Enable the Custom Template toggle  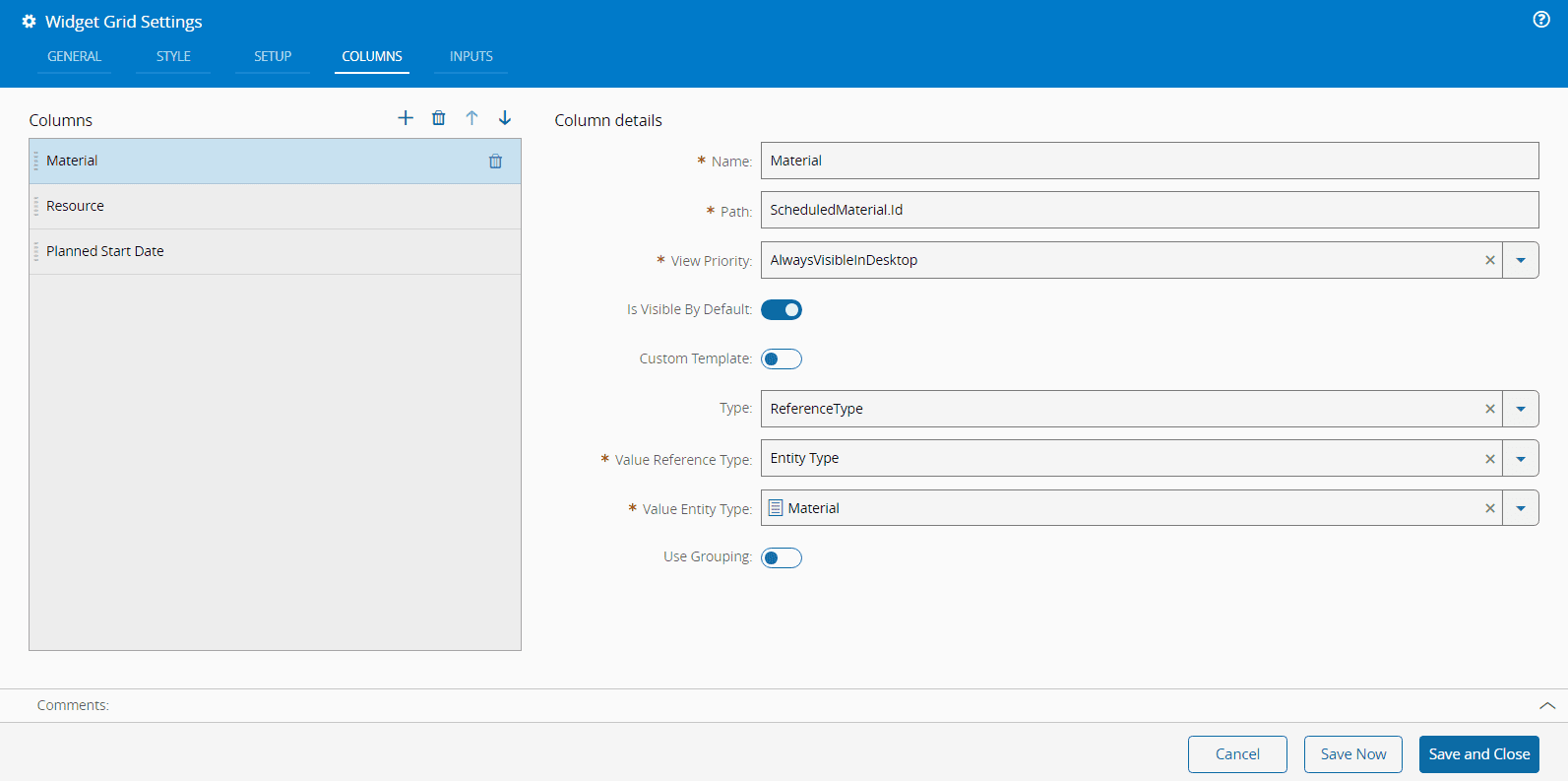tap(782, 359)
